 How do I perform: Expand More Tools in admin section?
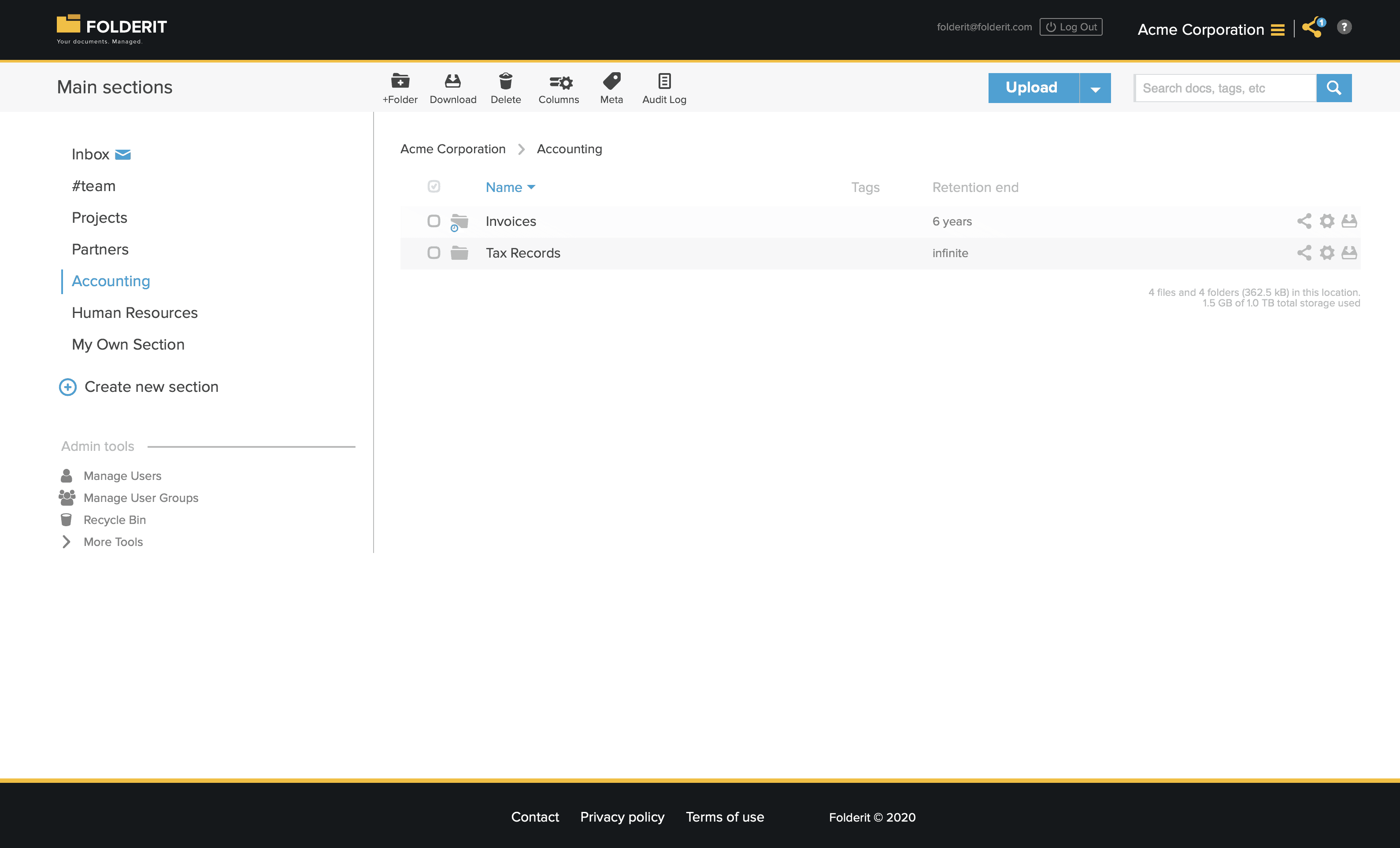(112, 541)
